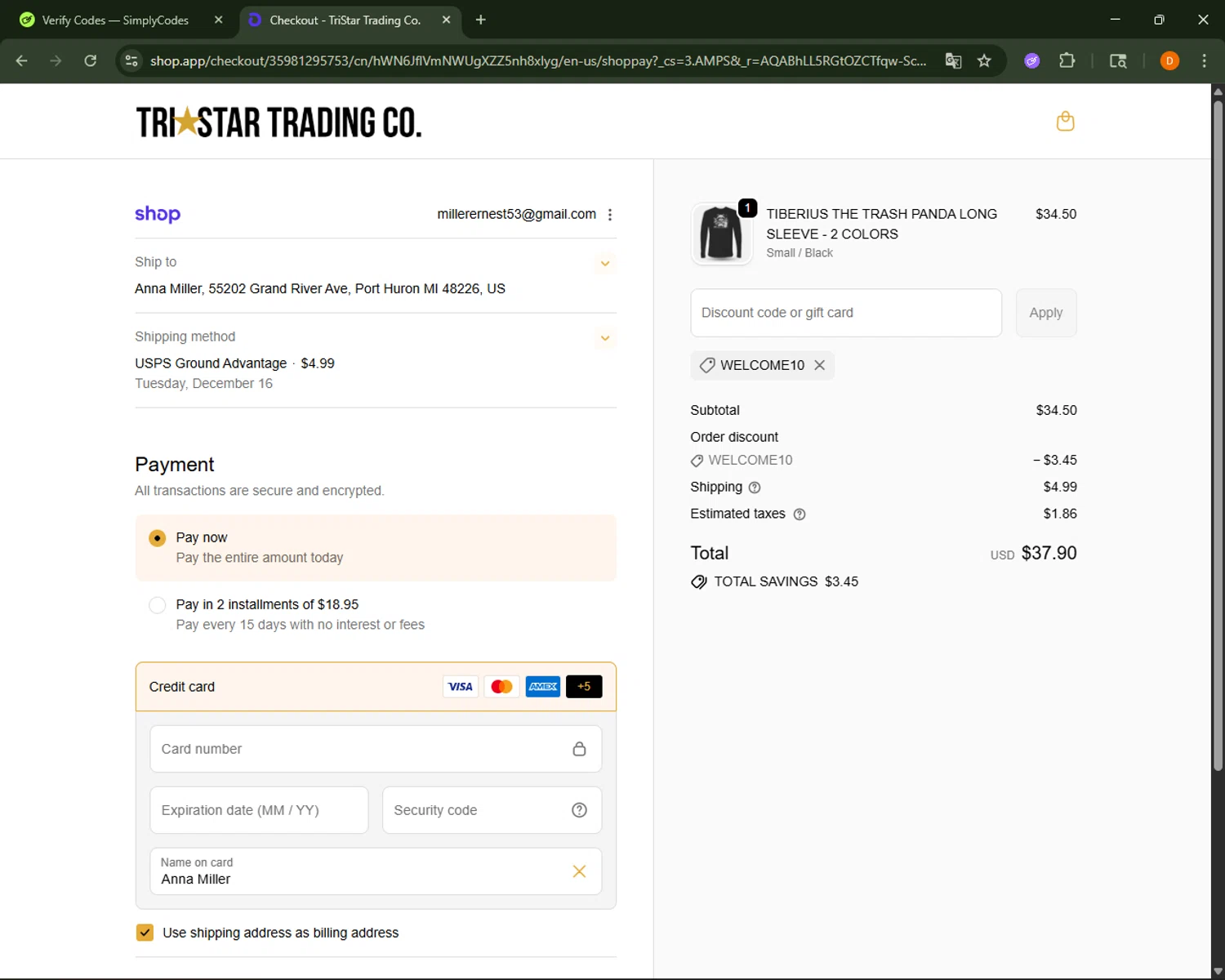Click the TriStar Trading Co. logo
Screen dimensions: 1225x980
click(278, 122)
